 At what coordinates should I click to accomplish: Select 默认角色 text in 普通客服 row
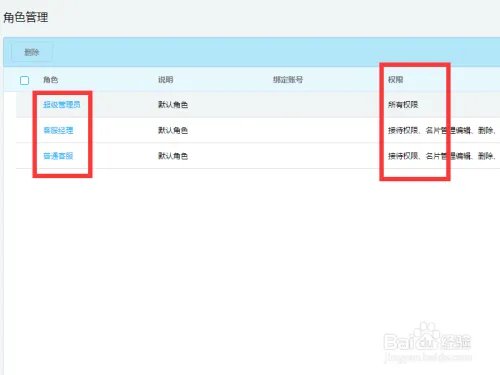[173, 156]
